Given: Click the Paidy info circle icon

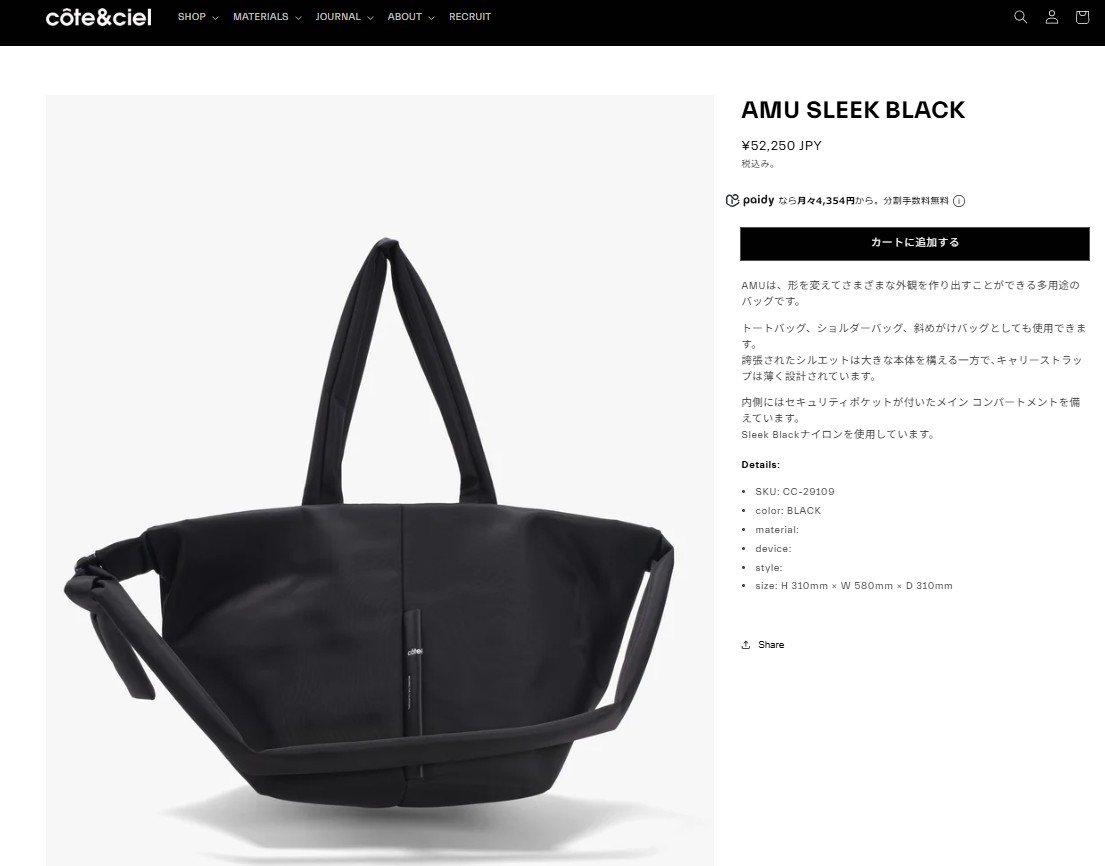Looking at the screenshot, I should pos(959,201).
